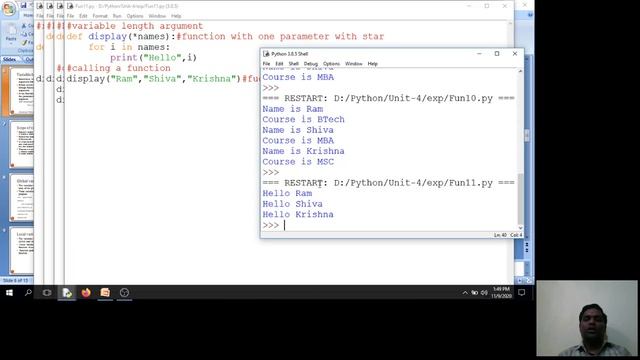This screenshot has width=640, height=360.
Task: Click 'Hello Shiva' output line in Shell
Action: [x=292, y=204]
